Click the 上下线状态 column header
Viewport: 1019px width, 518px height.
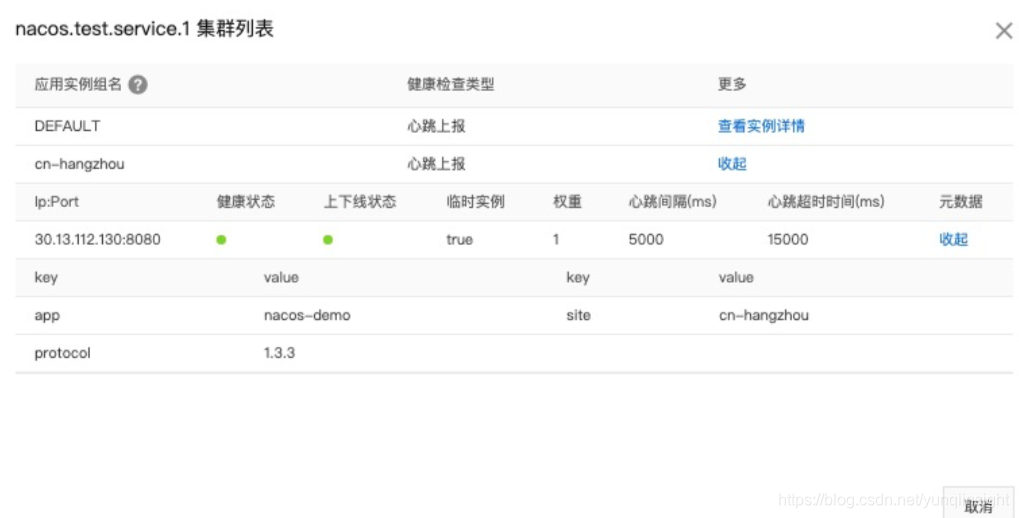point(359,201)
